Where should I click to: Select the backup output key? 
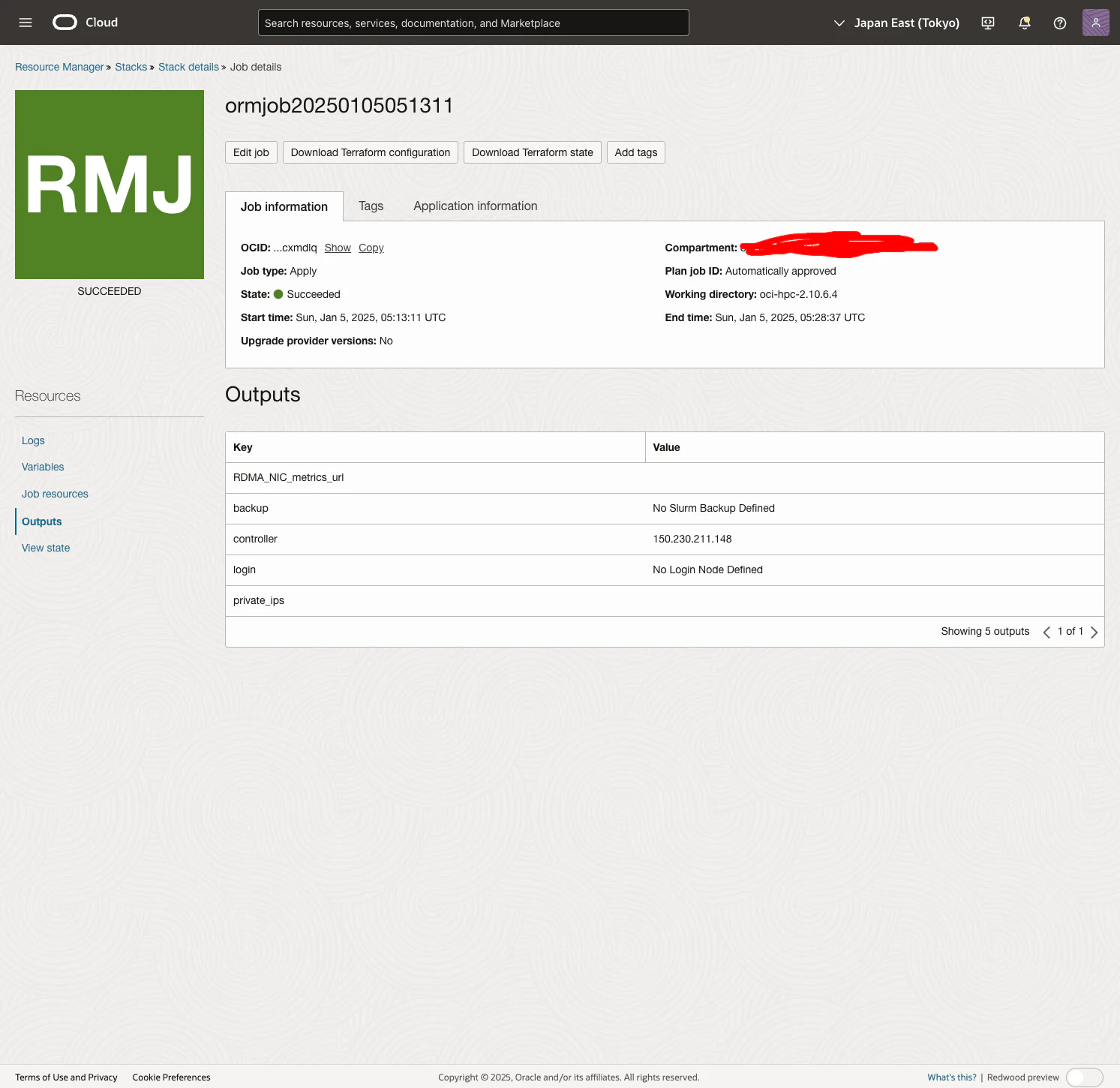pyautogui.click(x=251, y=508)
